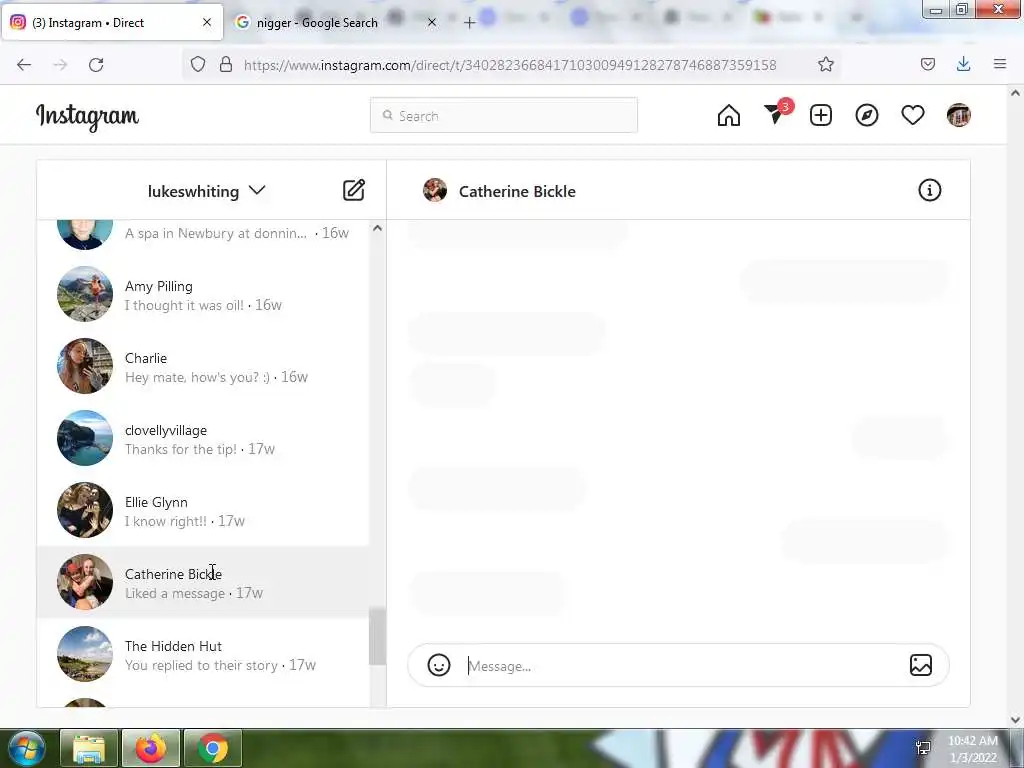Compose a new message pencil icon
Viewport: 1024px width, 768px height.
point(353,190)
